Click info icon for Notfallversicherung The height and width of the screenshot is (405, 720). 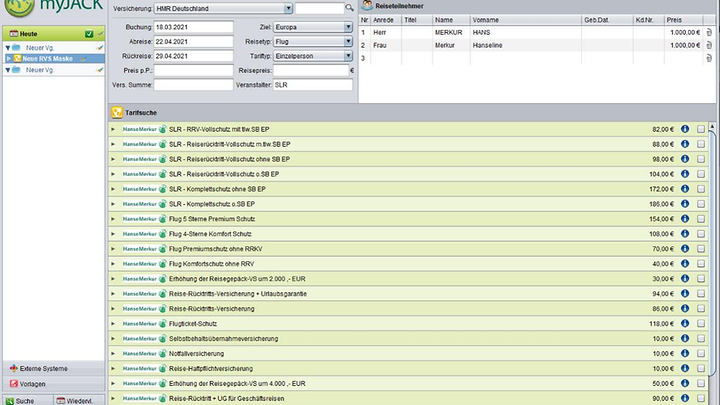[685, 354]
